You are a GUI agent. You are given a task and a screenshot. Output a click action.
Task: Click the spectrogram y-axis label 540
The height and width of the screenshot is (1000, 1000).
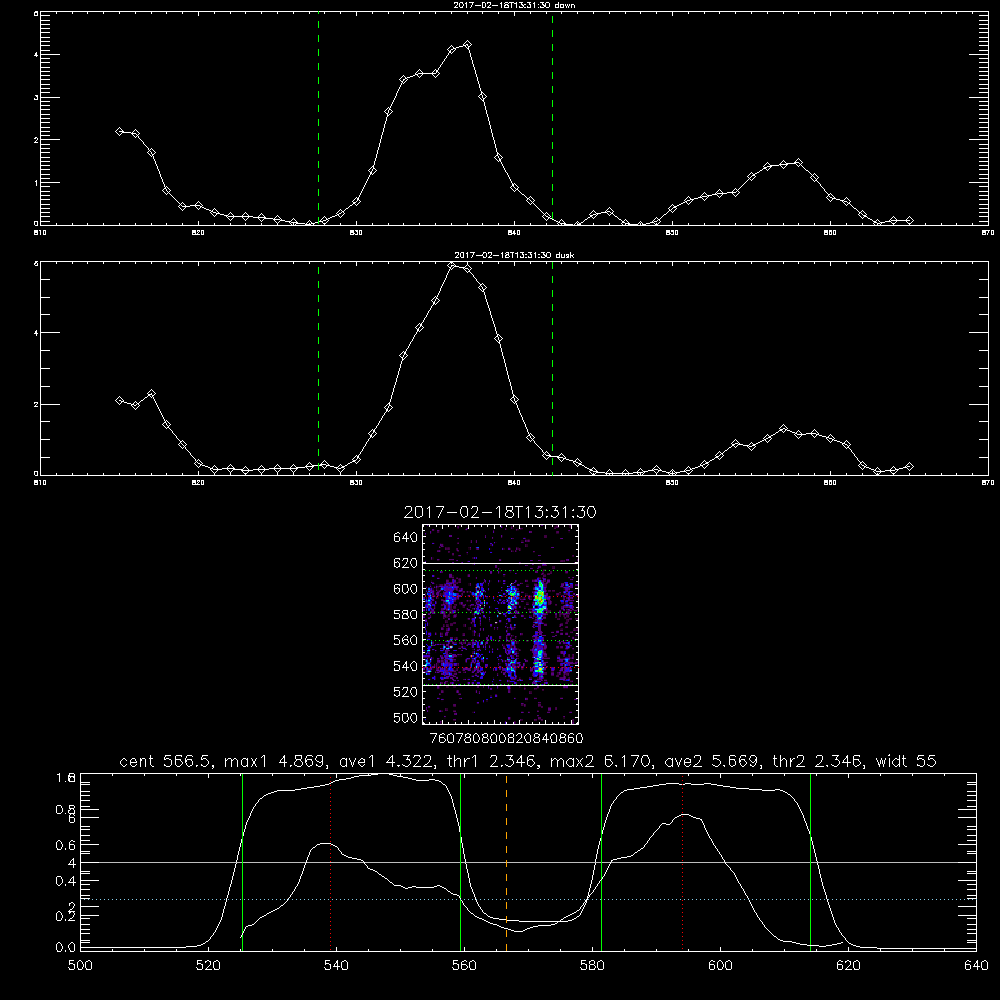pos(406,666)
